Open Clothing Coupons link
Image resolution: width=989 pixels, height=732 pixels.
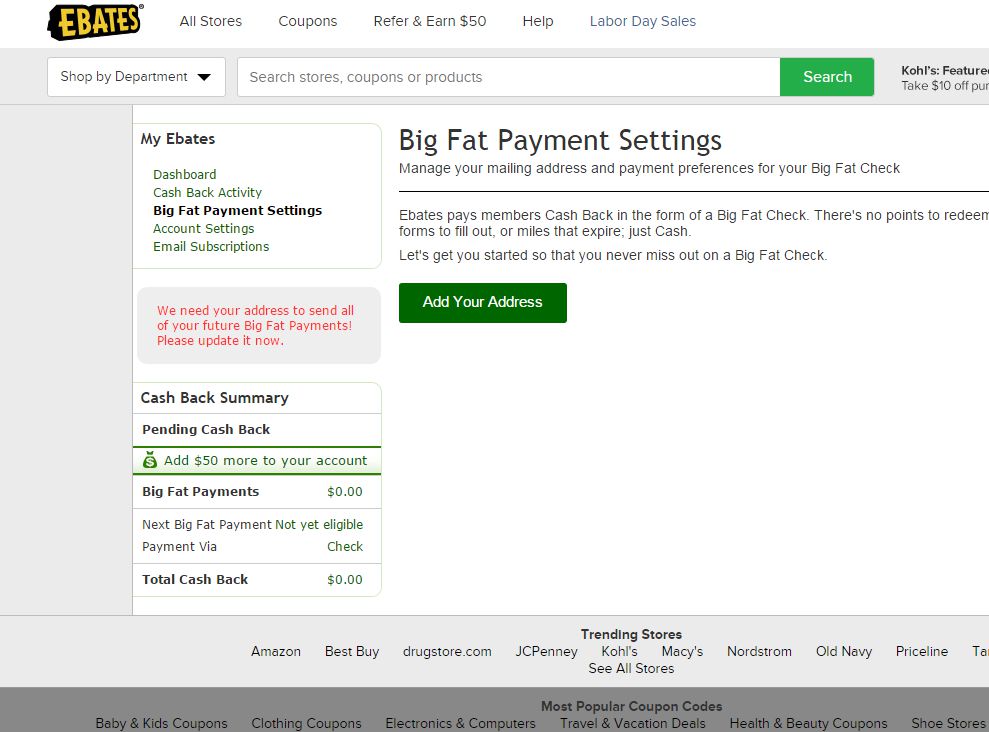[307, 723]
